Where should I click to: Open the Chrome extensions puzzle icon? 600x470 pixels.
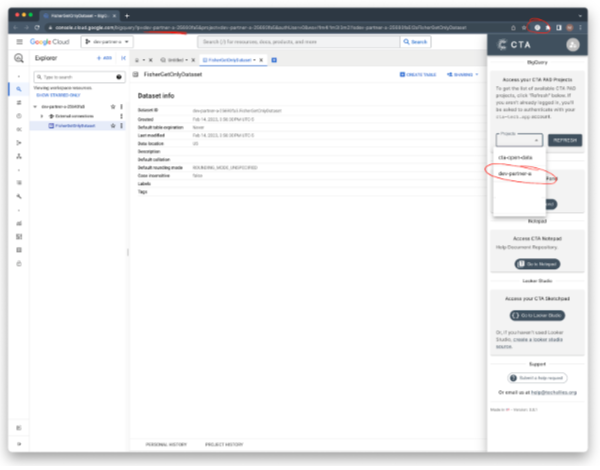pyautogui.click(x=548, y=28)
